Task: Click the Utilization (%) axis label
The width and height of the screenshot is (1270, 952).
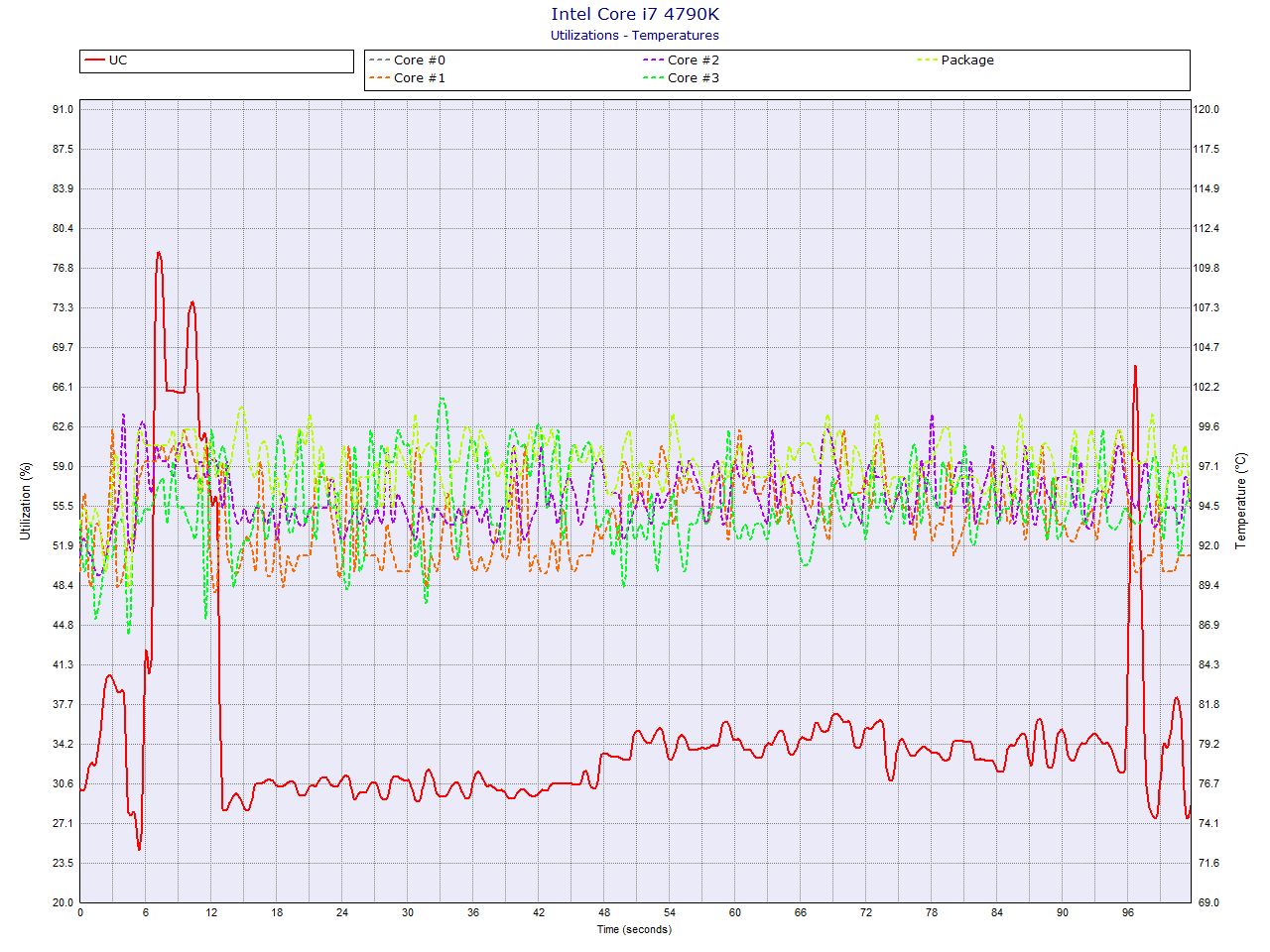Action: coord(26,501)
